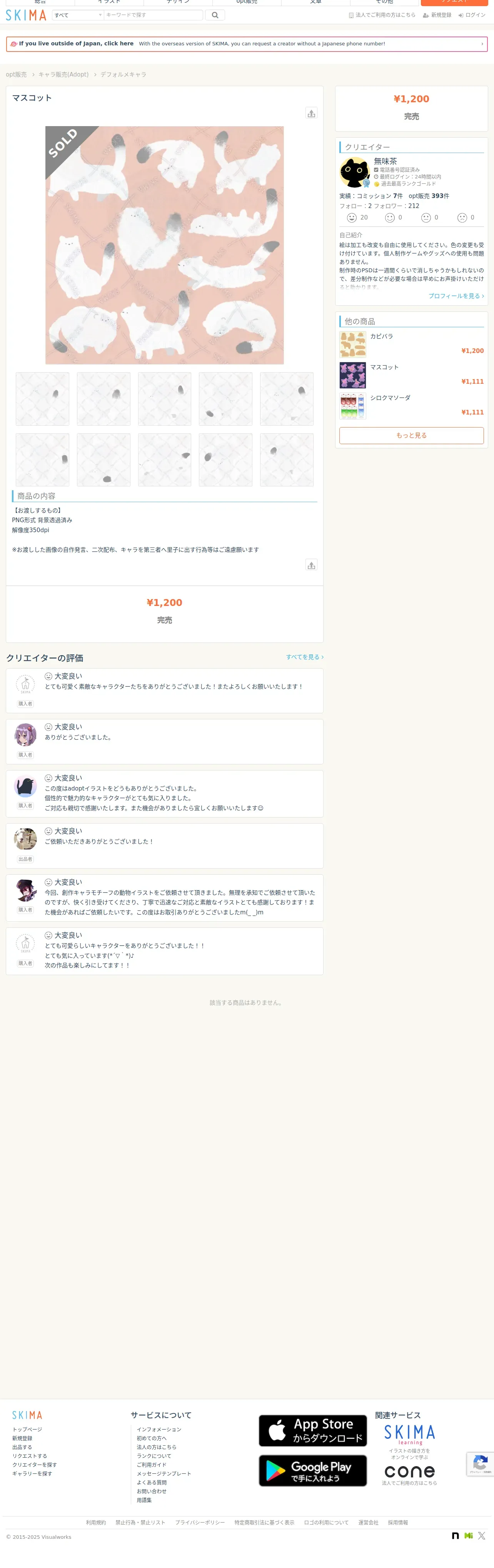Click footer クリエイターを探す link
The height and width of the screenshot is (1568, 494).
35,1465
